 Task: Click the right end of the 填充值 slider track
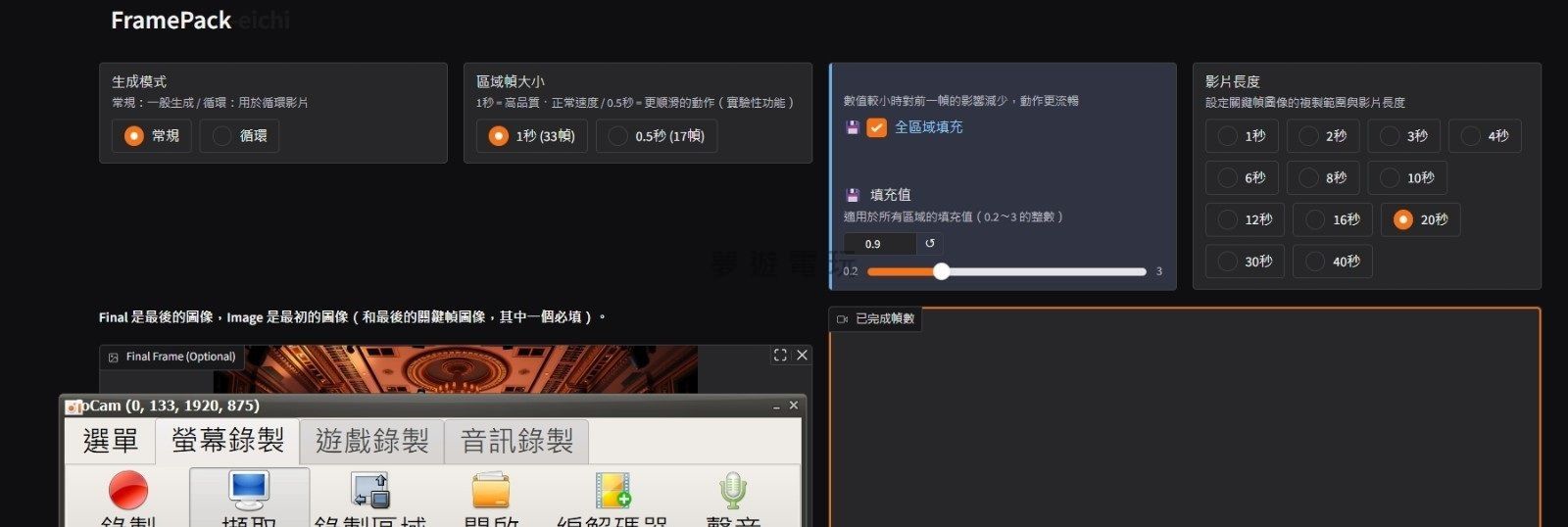tap(1143, 271)
